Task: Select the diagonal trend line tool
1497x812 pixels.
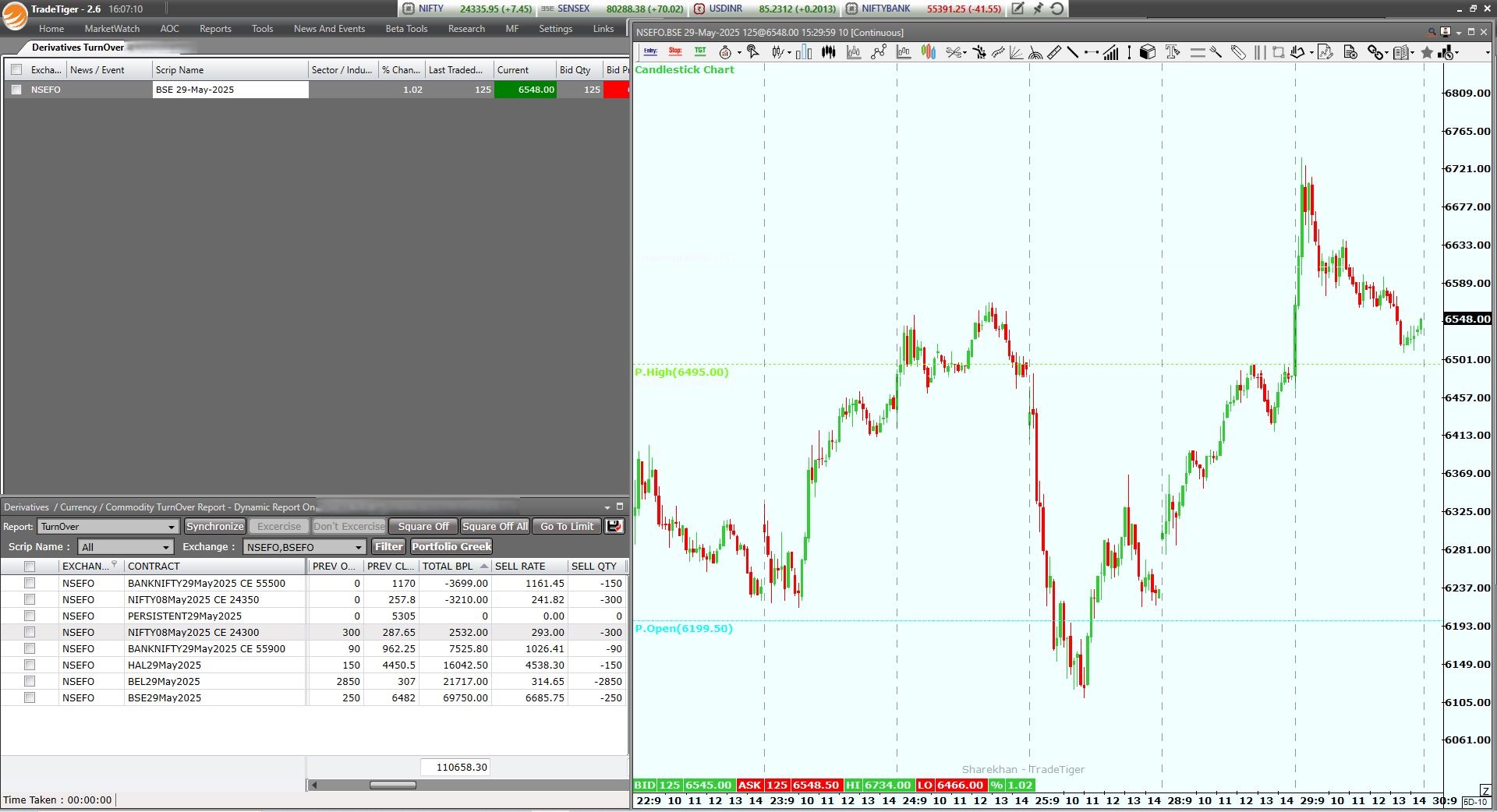Action: pyautogui.click(x=1073, y=52)
